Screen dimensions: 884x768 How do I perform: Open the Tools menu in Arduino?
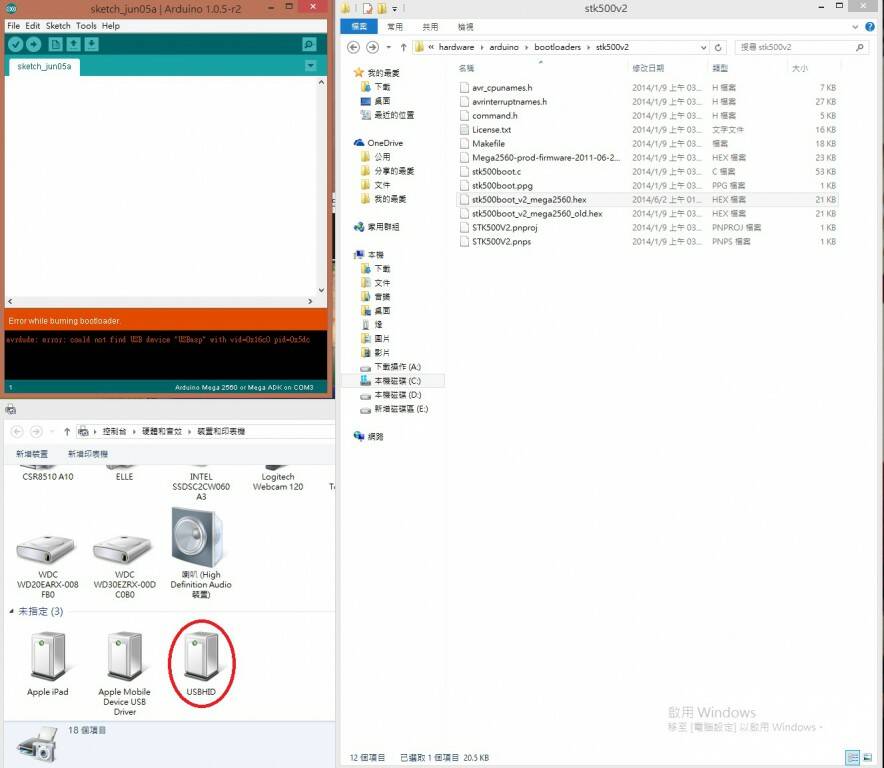coord(86,26)
